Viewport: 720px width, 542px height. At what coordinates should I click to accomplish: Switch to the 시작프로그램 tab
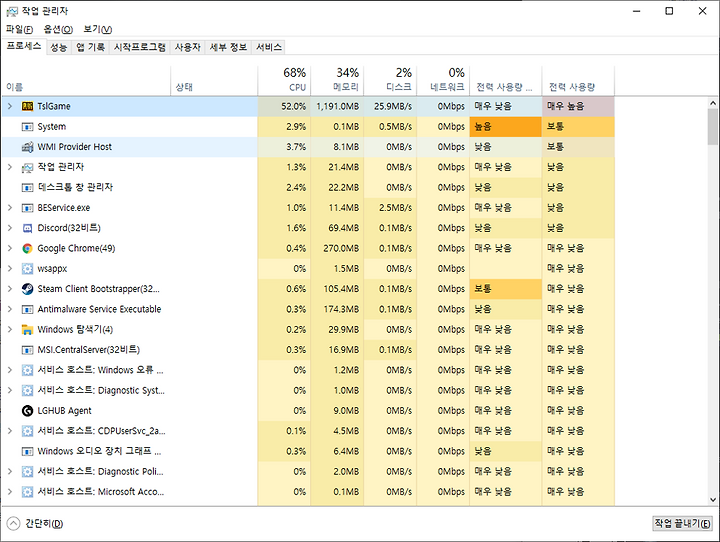[x=140, y=47]
